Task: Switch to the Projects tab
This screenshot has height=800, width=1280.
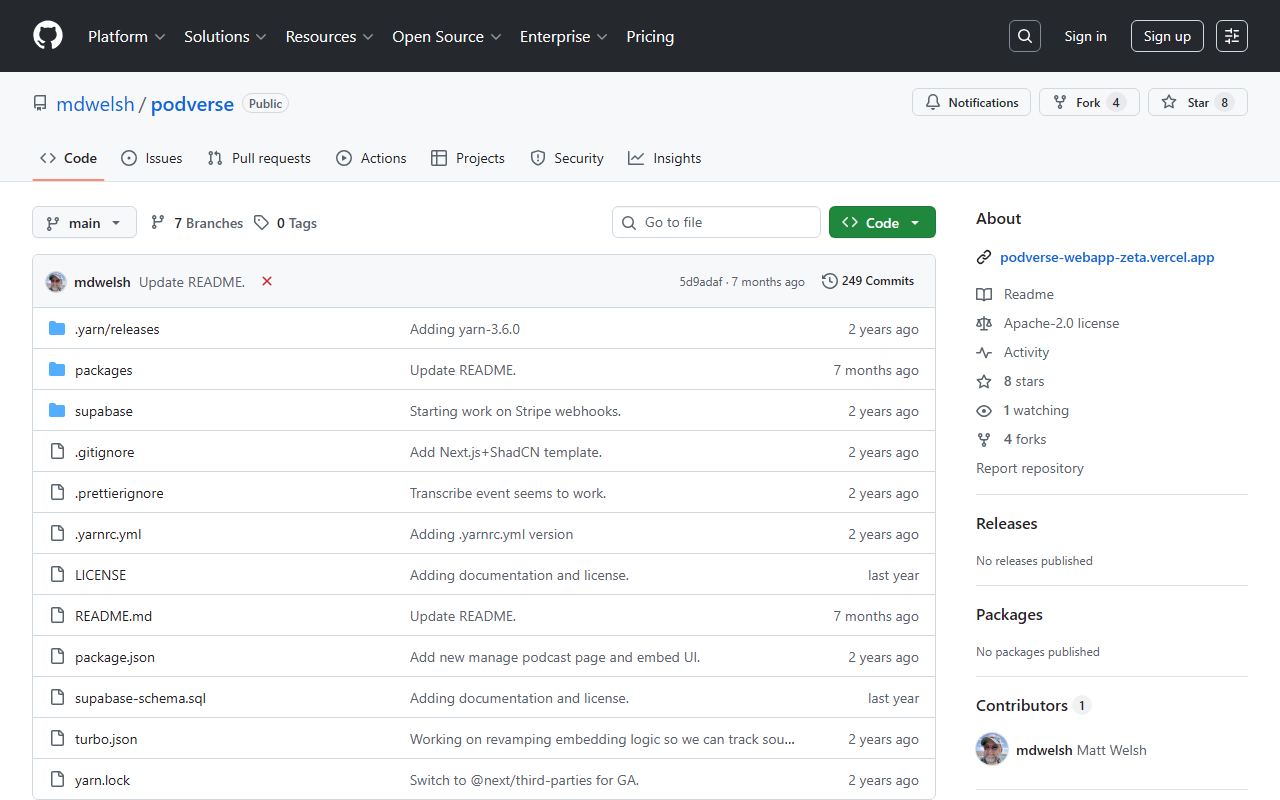Action: point(468,158)
